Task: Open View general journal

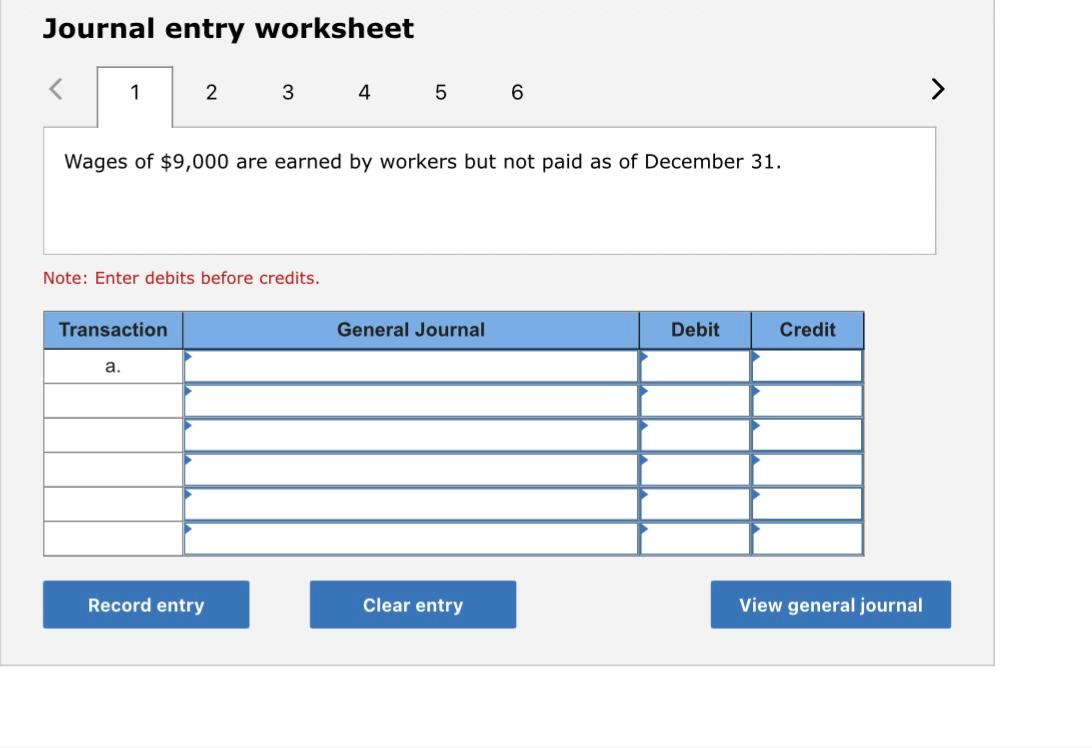Action: point(830,604)
